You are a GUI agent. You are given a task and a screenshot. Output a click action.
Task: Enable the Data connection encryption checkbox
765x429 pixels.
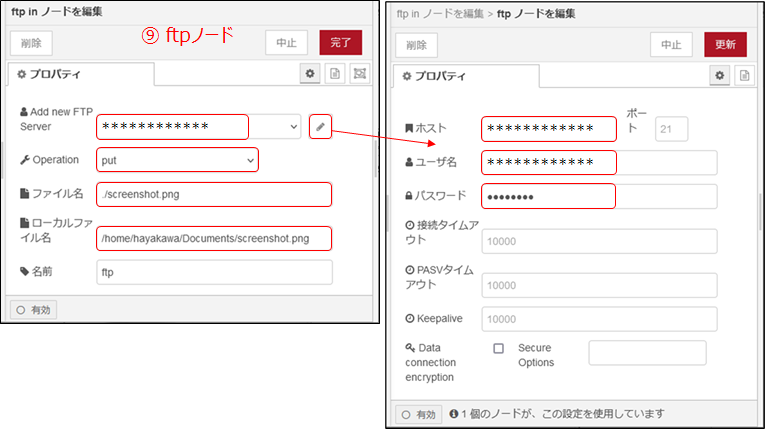[498, 349]
